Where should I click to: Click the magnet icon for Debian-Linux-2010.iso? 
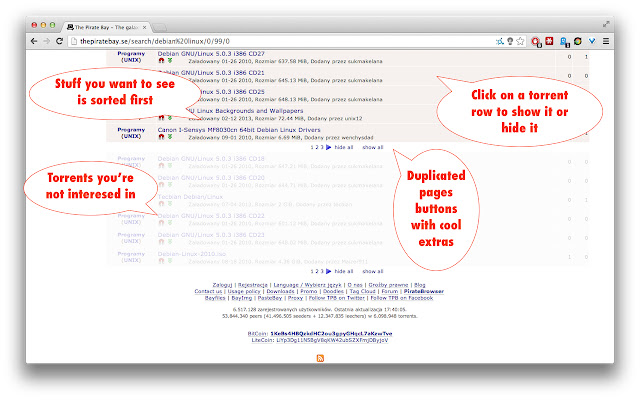click(161, 260)
